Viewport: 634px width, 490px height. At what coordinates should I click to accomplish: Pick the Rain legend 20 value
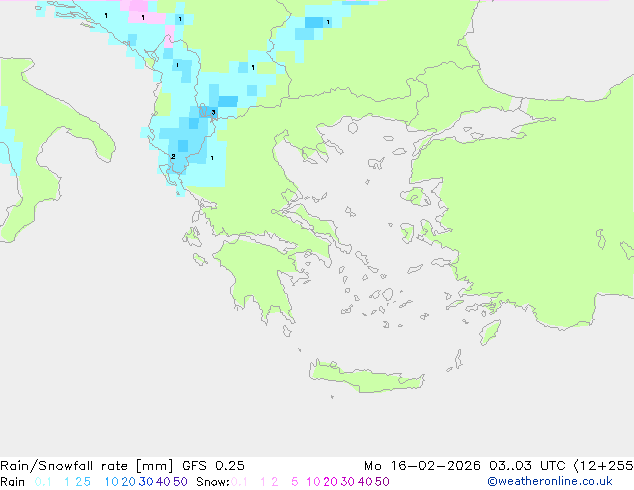128,482
